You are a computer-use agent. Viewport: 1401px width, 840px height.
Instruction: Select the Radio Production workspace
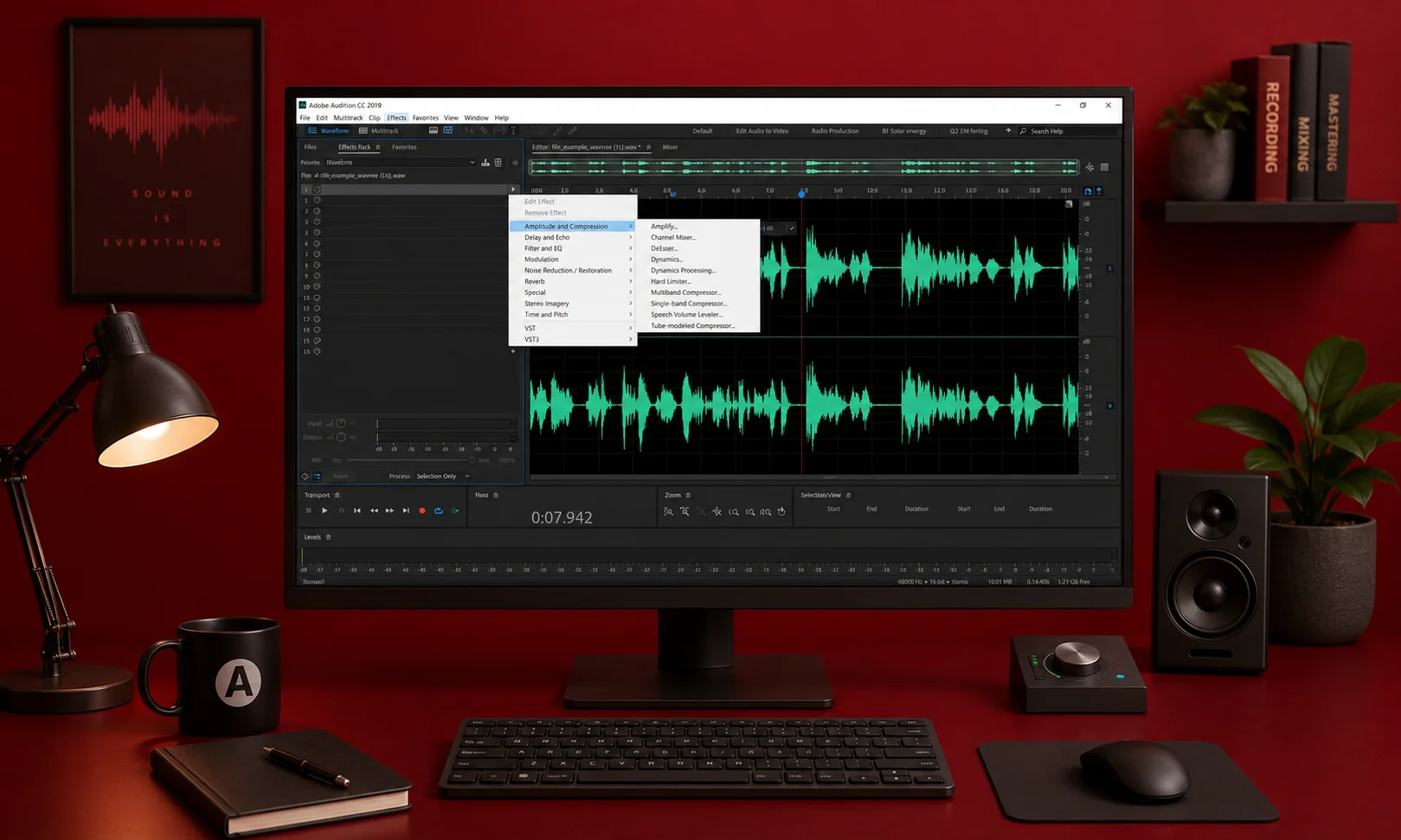click(x=835, y=131)
